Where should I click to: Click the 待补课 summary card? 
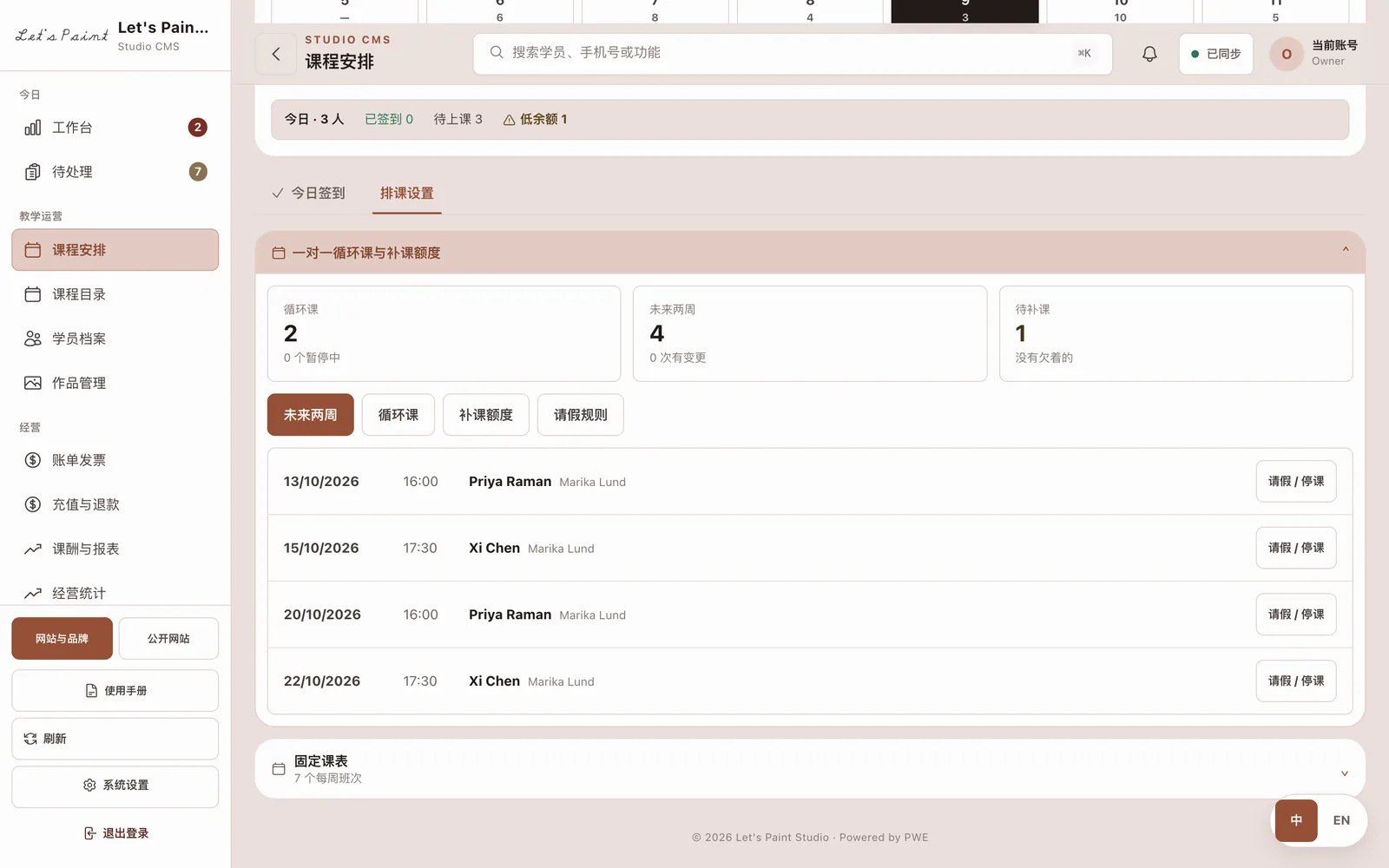click(x=1175, y=333)
